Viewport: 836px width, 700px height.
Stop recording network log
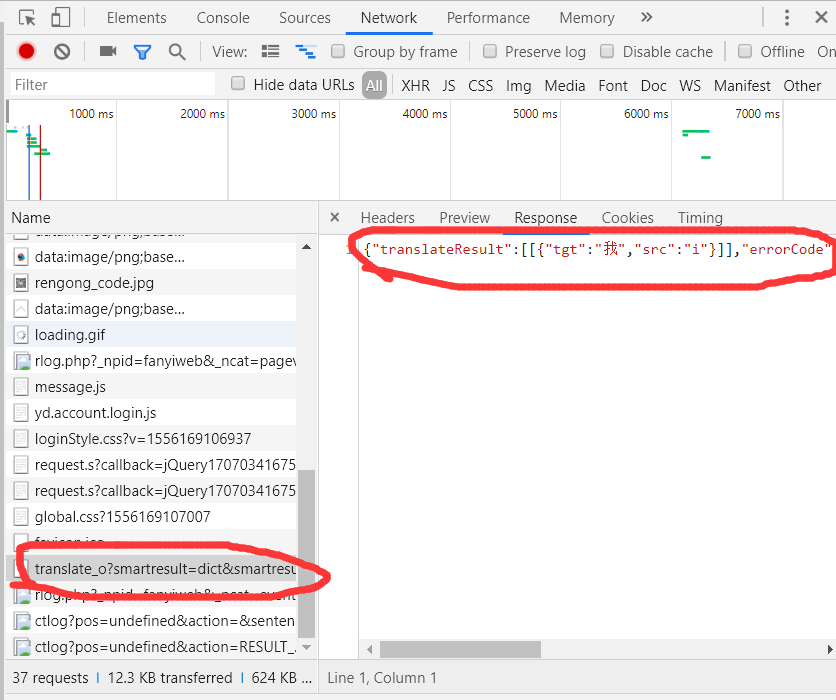(26, 51)
